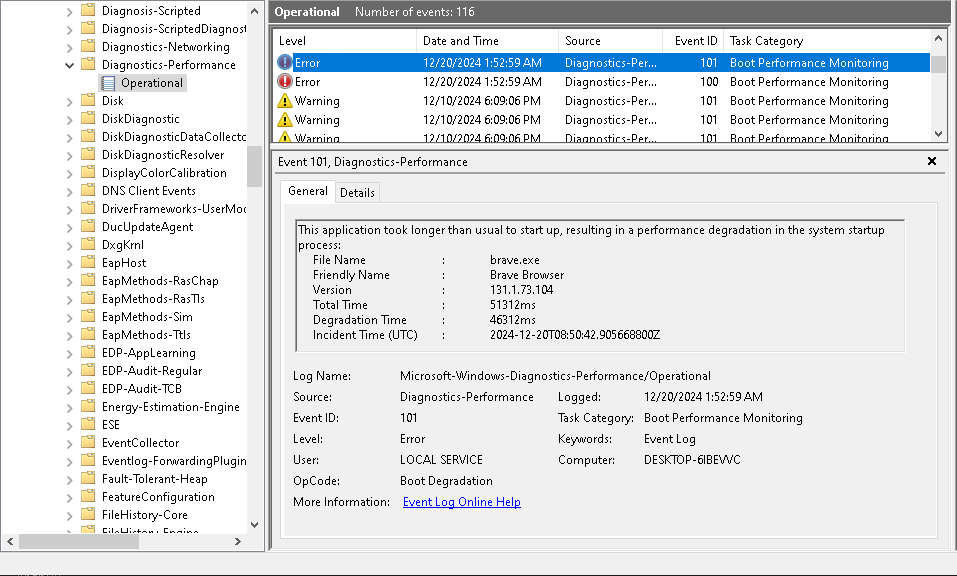Click the folder icon next to DucUpdateAgent
Screen dimensions: 957x576
[x=88, y=226]
